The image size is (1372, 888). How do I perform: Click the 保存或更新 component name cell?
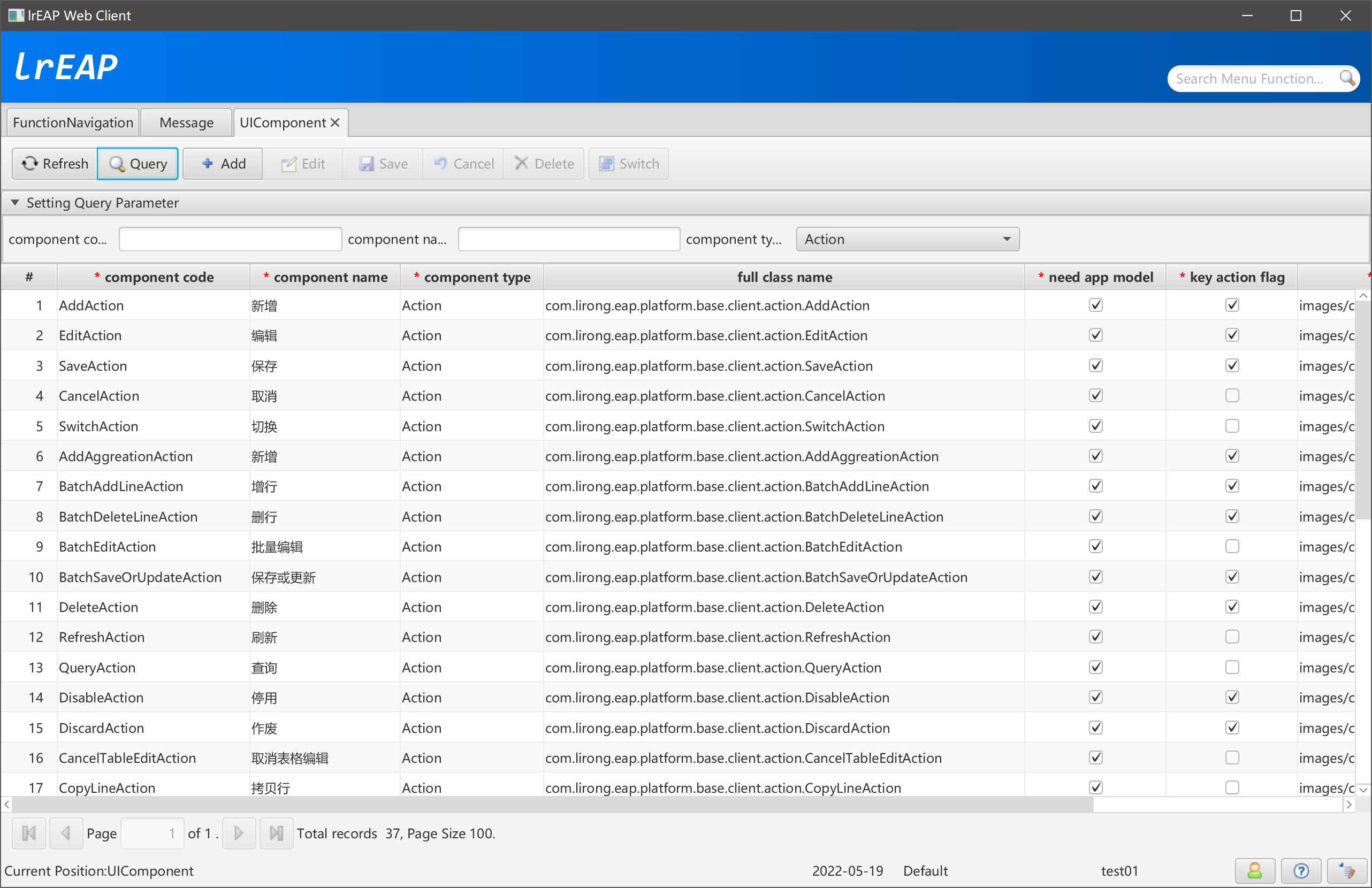point(325,577)
